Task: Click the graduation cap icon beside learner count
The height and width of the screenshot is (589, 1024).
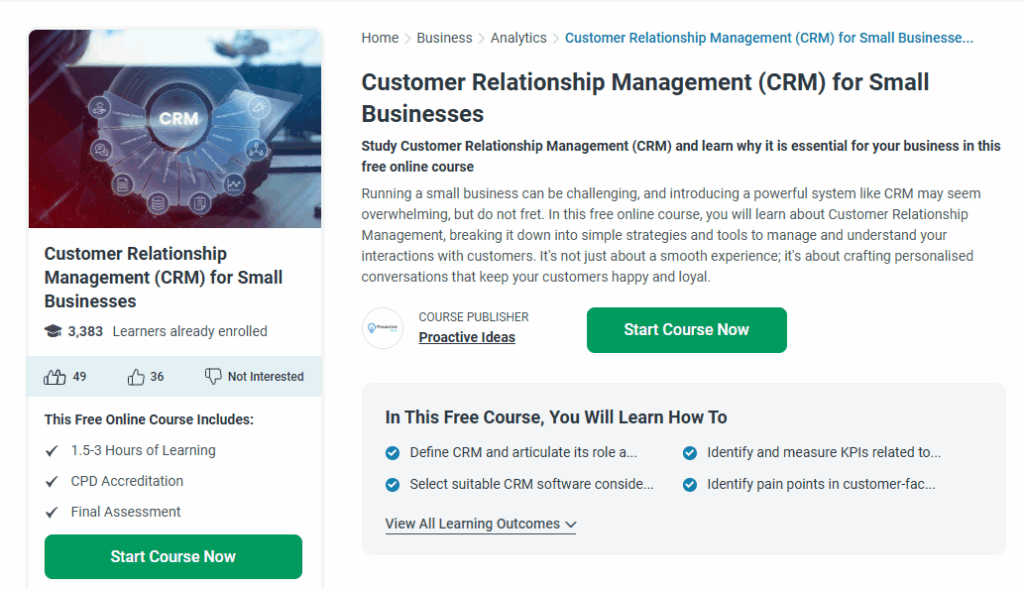Action: (x=52, y=331)
